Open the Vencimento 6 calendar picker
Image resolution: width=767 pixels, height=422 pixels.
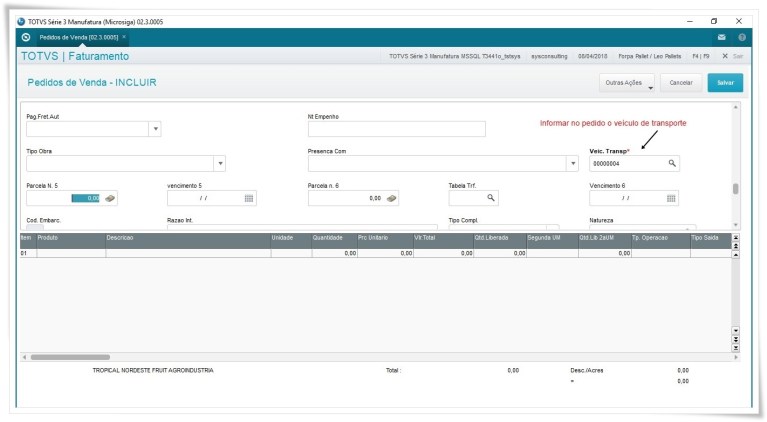click(x=671, y=198)
